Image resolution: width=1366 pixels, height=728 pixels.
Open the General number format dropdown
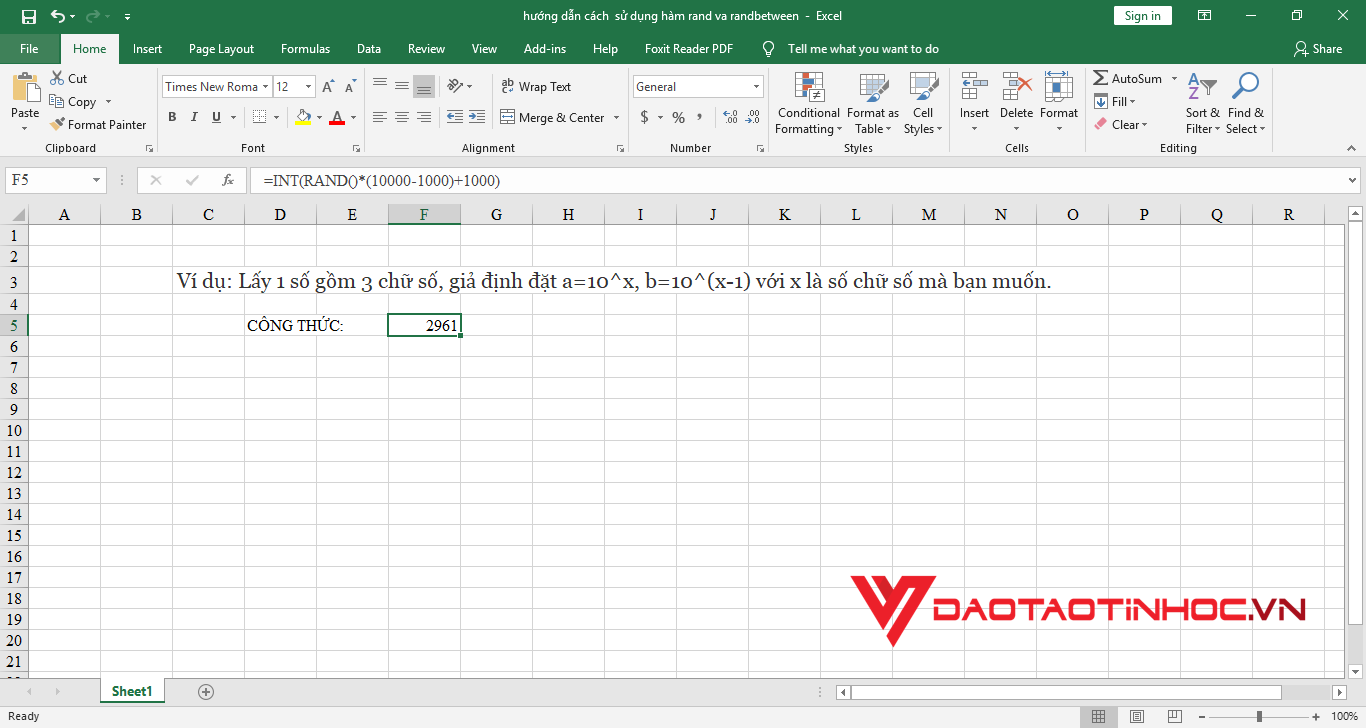[x=755, y=87]
